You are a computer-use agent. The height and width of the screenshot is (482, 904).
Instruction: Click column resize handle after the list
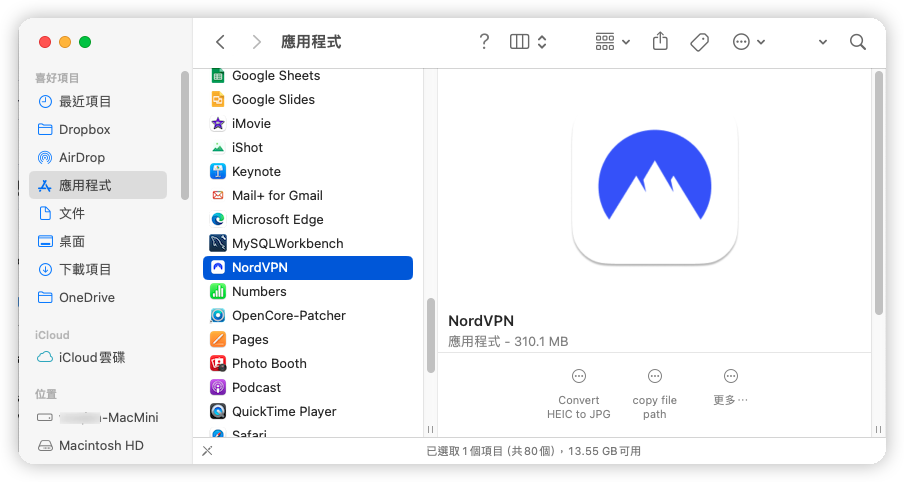(430, 430)
